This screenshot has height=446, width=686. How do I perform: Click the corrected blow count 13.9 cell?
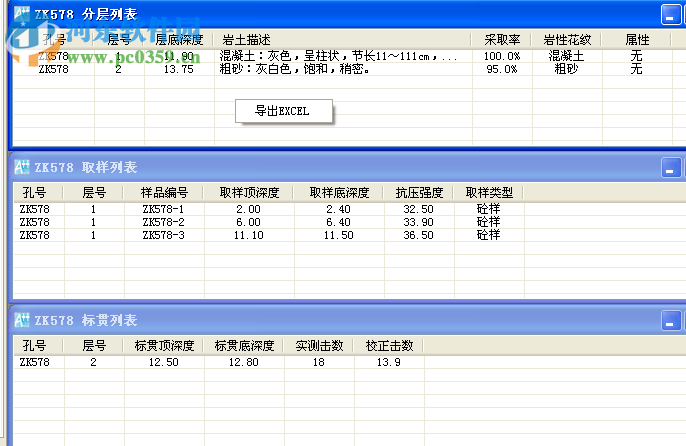388,362
